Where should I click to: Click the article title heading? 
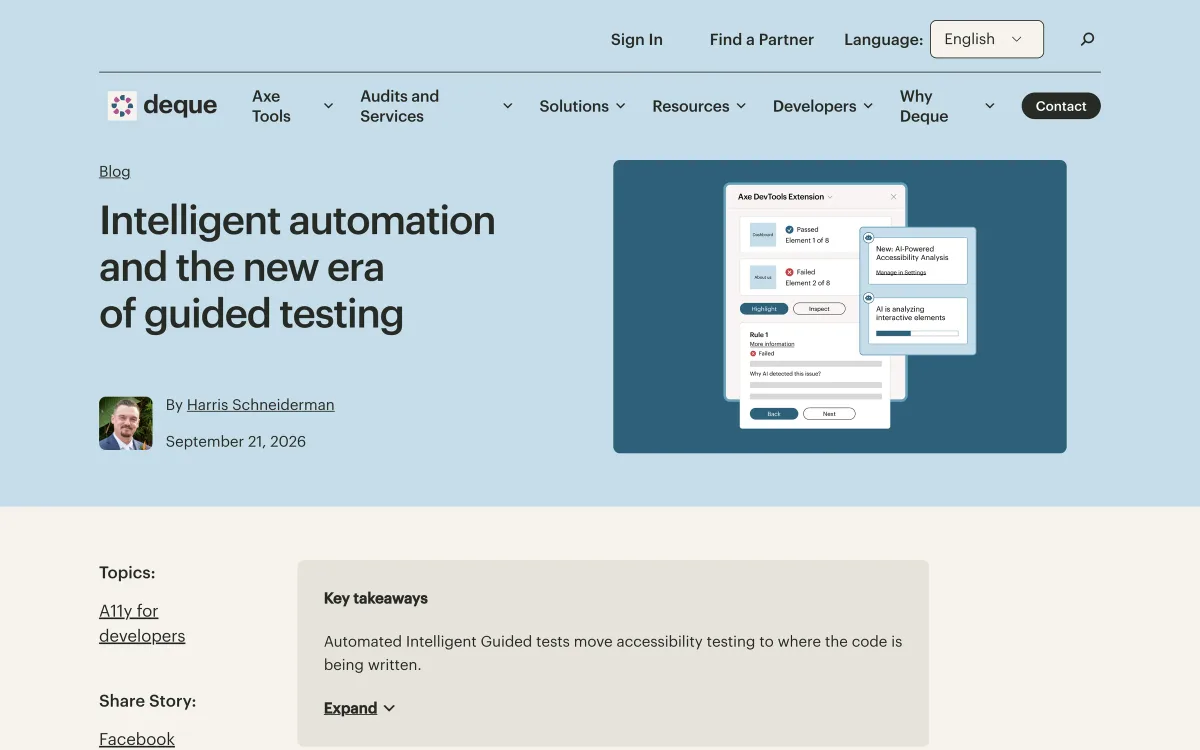(x=297, y=267)
